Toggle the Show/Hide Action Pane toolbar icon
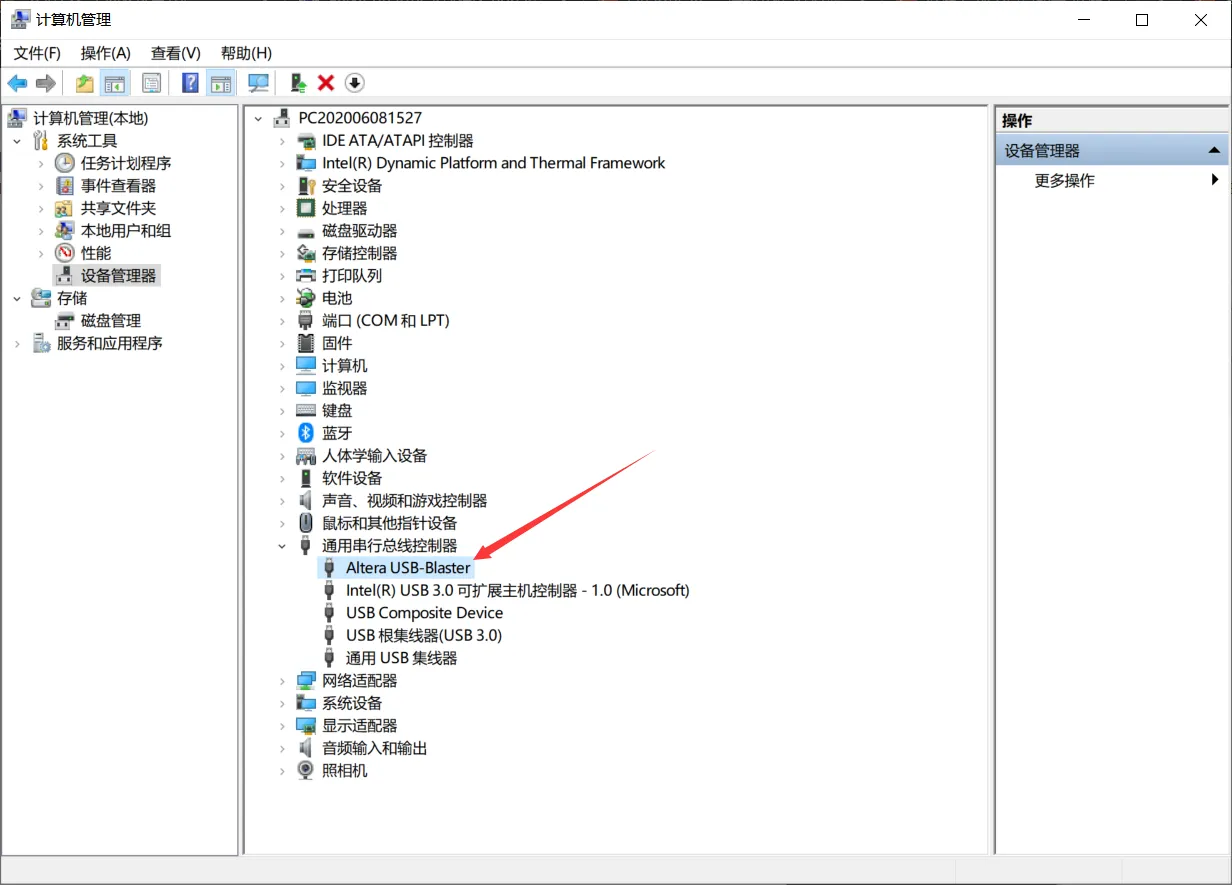Viewport: 1232px width, 885px height. pos(220,83)
